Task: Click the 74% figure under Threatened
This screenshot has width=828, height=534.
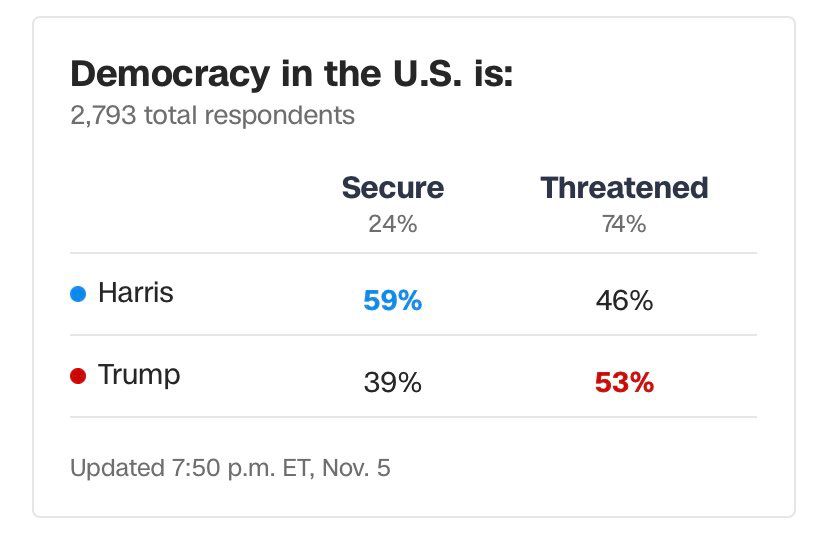Action: (x=624, y=224)
